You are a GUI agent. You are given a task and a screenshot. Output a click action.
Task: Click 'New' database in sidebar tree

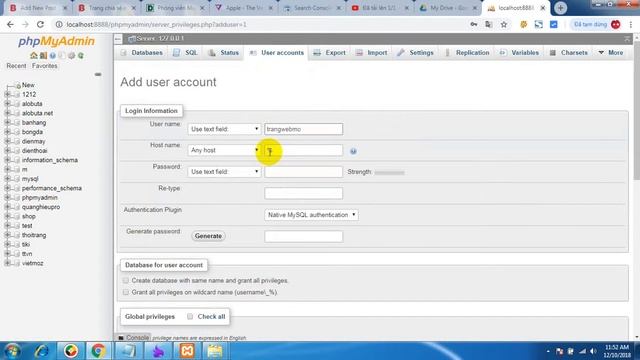coord(28,85)
